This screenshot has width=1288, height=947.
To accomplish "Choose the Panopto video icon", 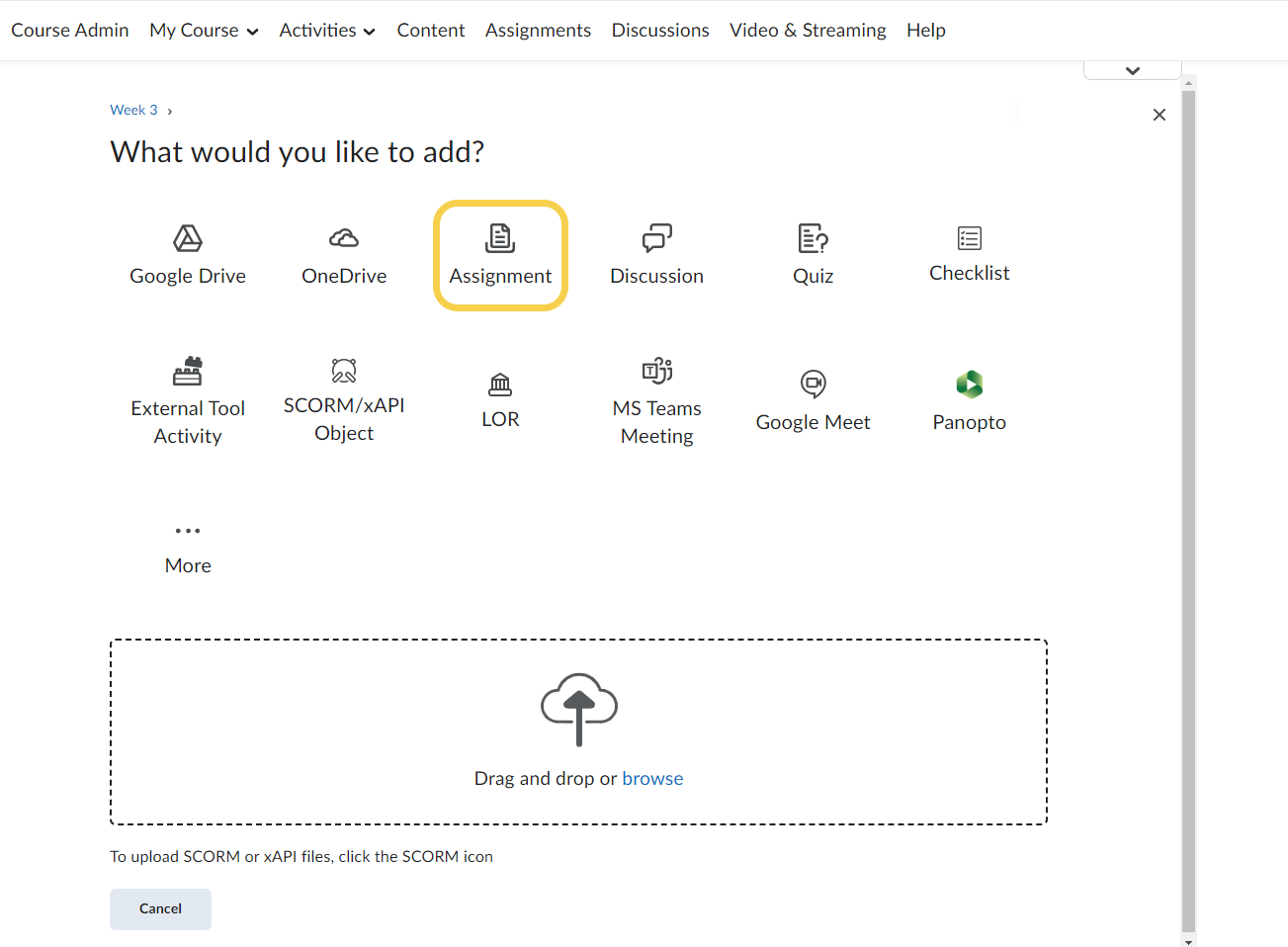I will point(969,386).
